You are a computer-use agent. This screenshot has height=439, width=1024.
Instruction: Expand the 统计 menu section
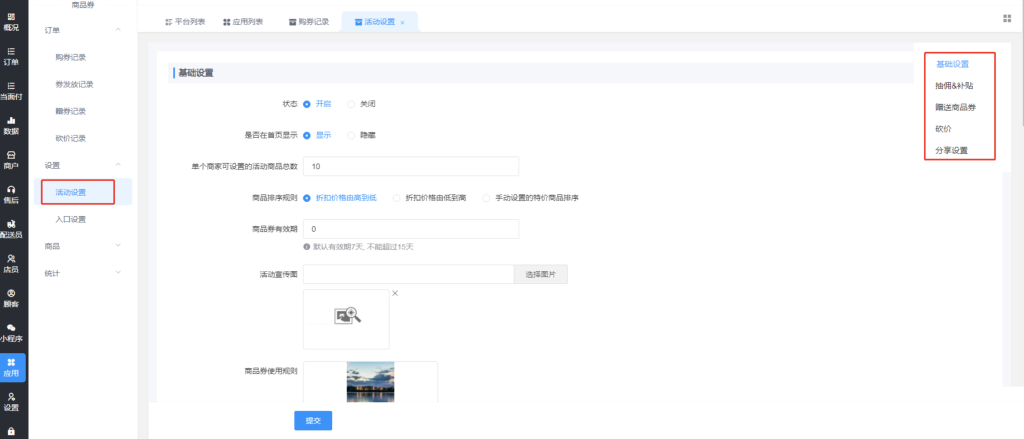coord(119,271)
